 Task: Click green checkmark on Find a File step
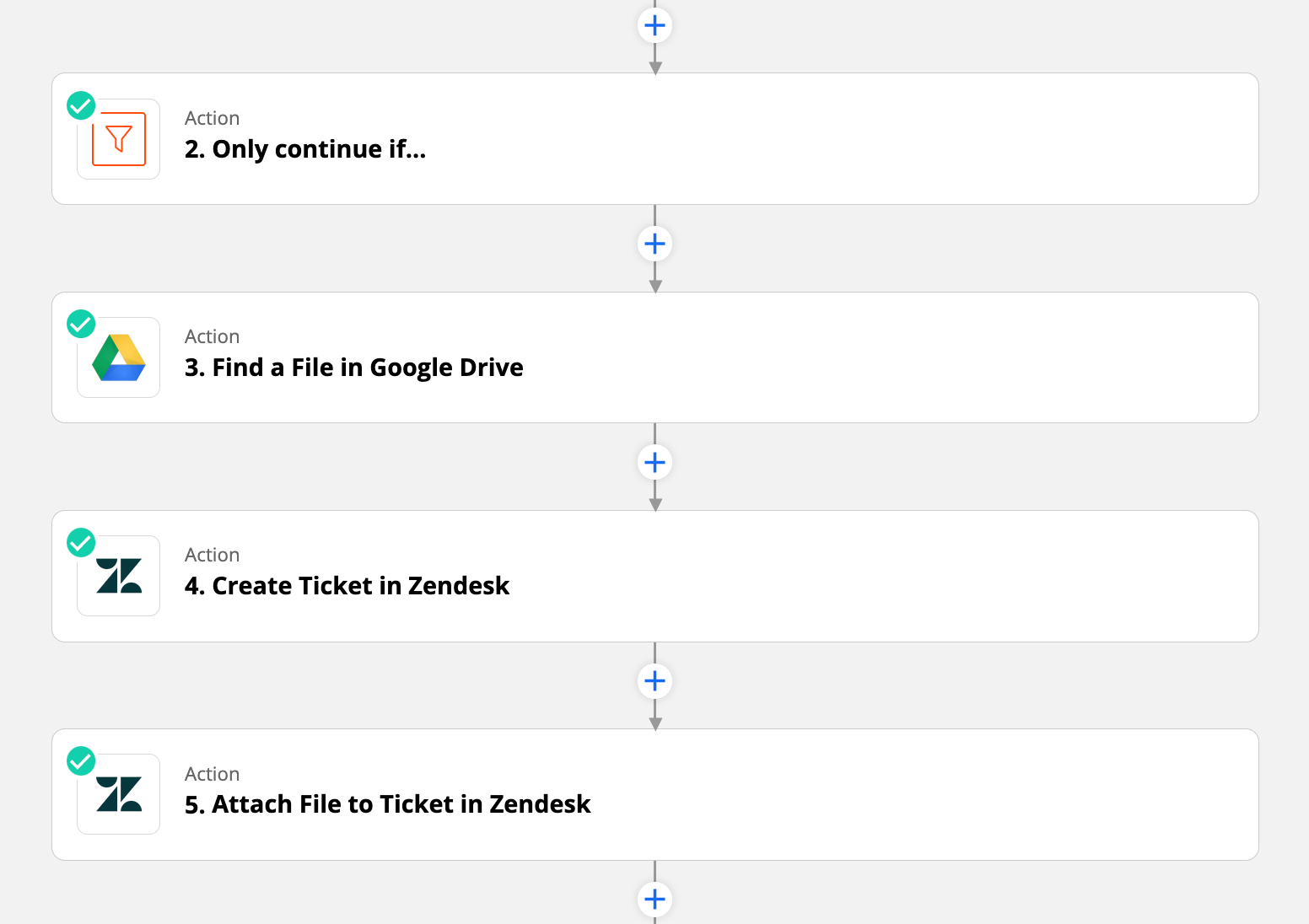(x=81, y=324)
